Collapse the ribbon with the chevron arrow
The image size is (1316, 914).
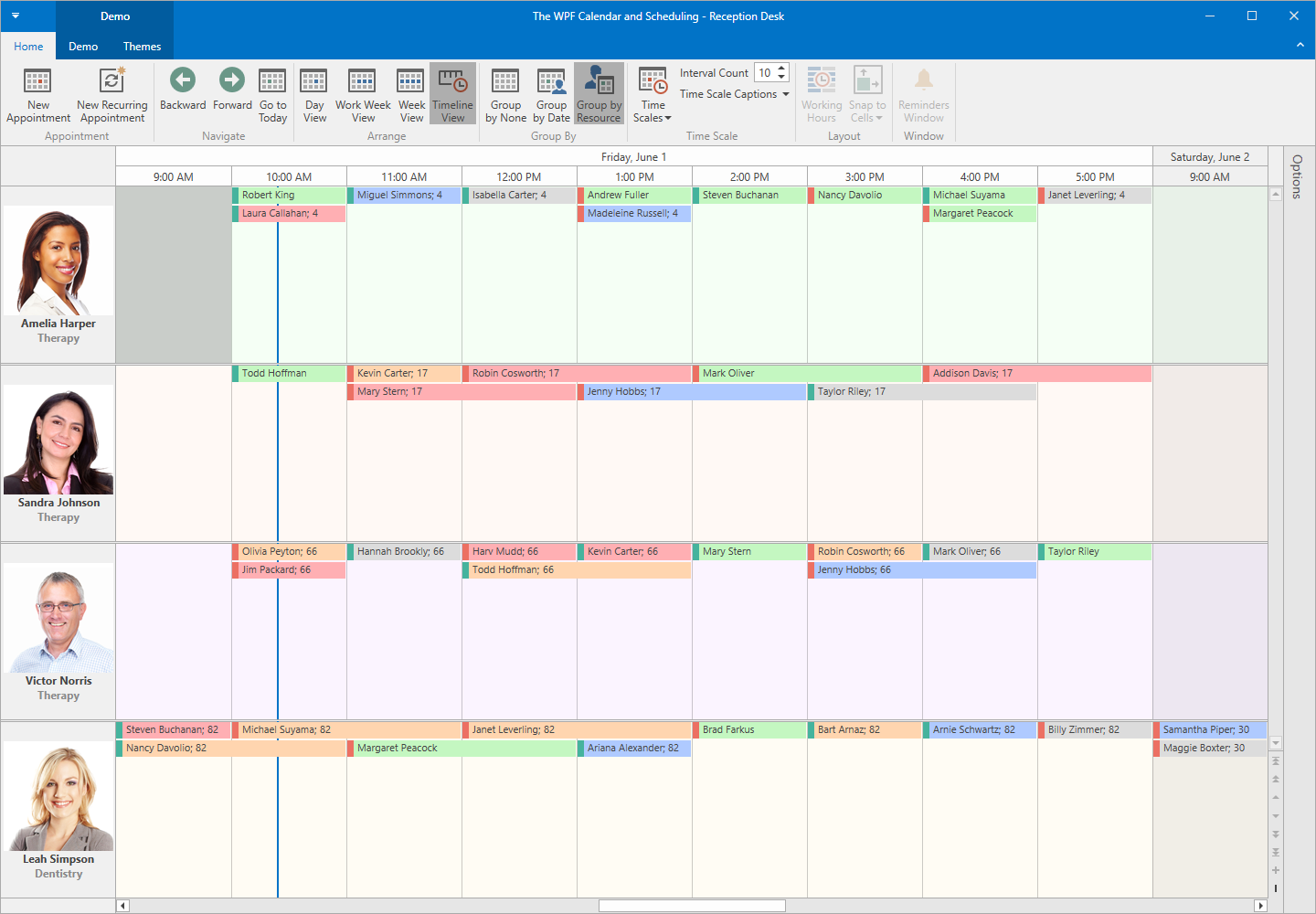point(1300,44)
